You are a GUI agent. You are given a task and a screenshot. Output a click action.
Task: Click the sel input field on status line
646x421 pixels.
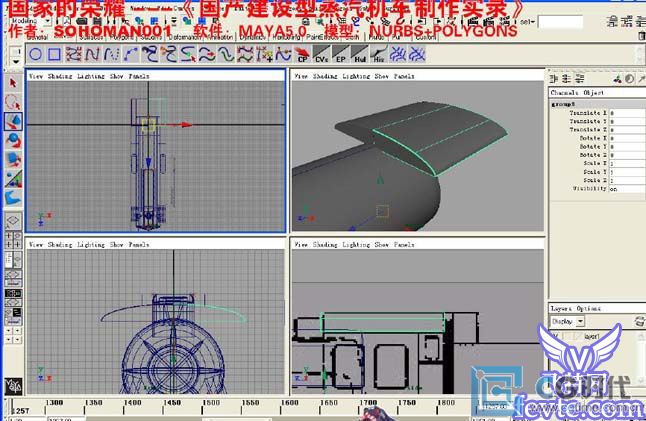point(560,22)
